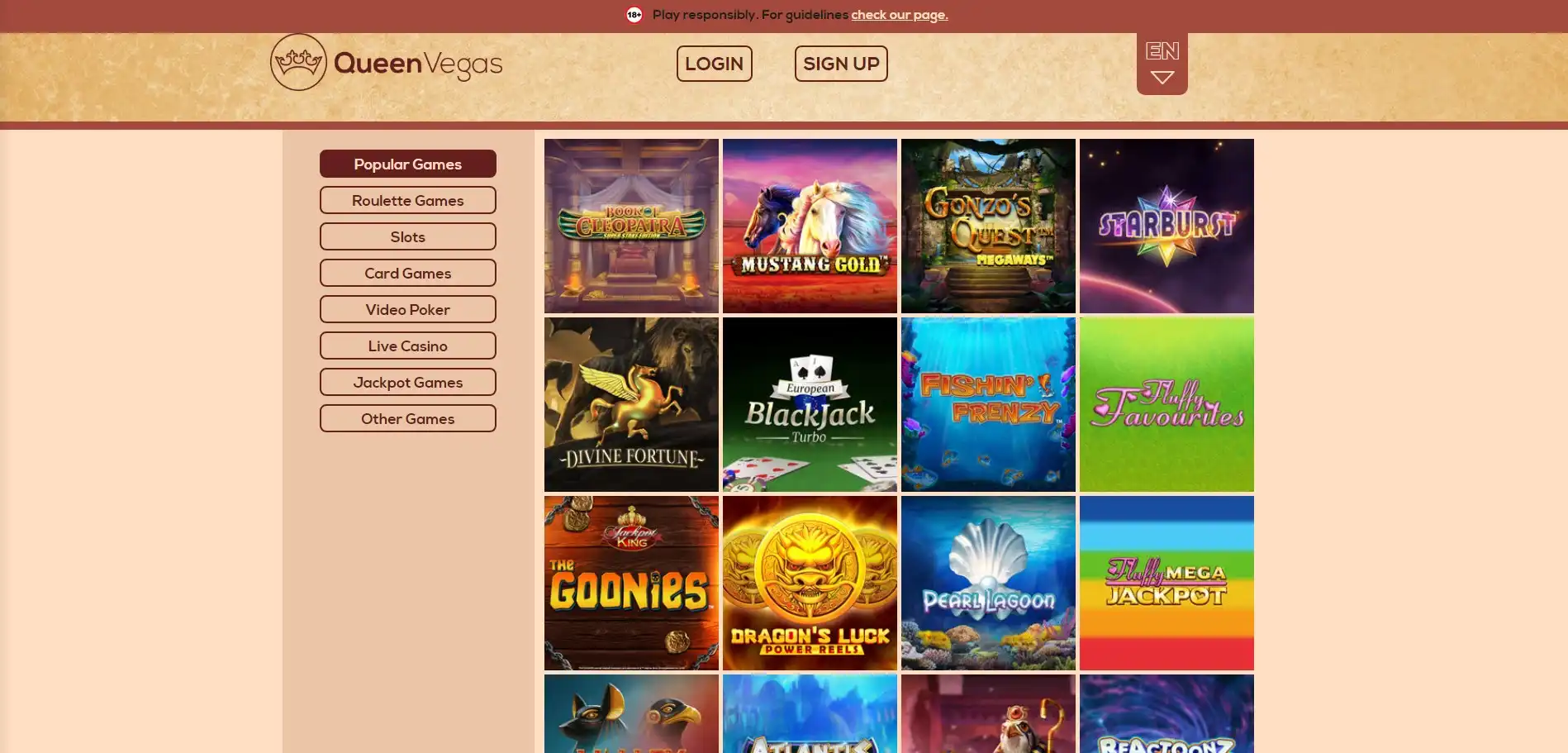
Task: Open the Starburst game tile
Action: pyautogui.click(x=1166, y=226)
